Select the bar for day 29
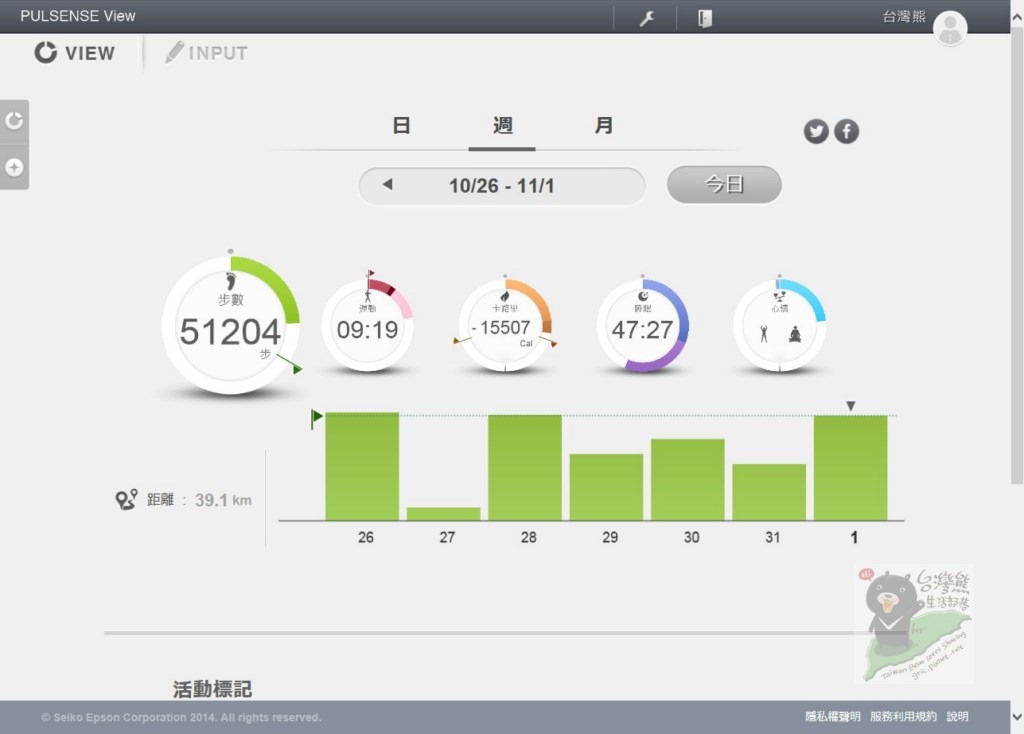Viewport: 1024px width, 734px height. tap(606, 487)
